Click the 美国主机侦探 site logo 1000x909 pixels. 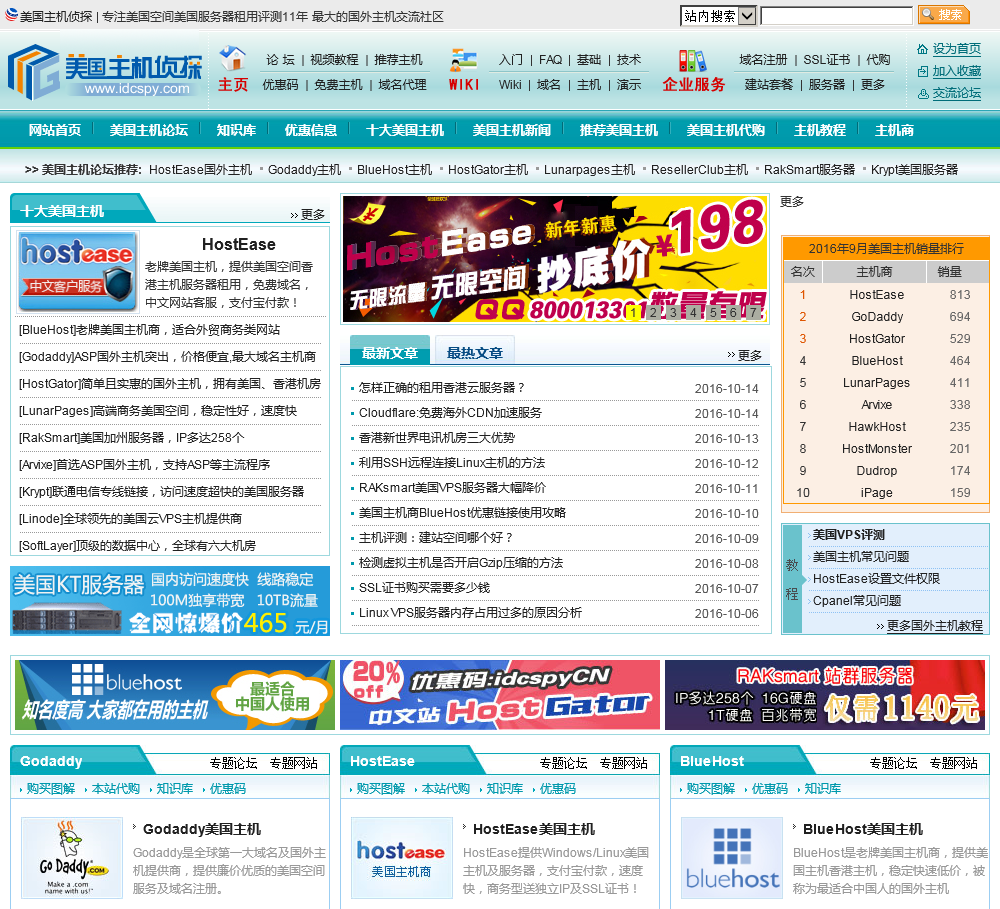[x=105, y=71]
